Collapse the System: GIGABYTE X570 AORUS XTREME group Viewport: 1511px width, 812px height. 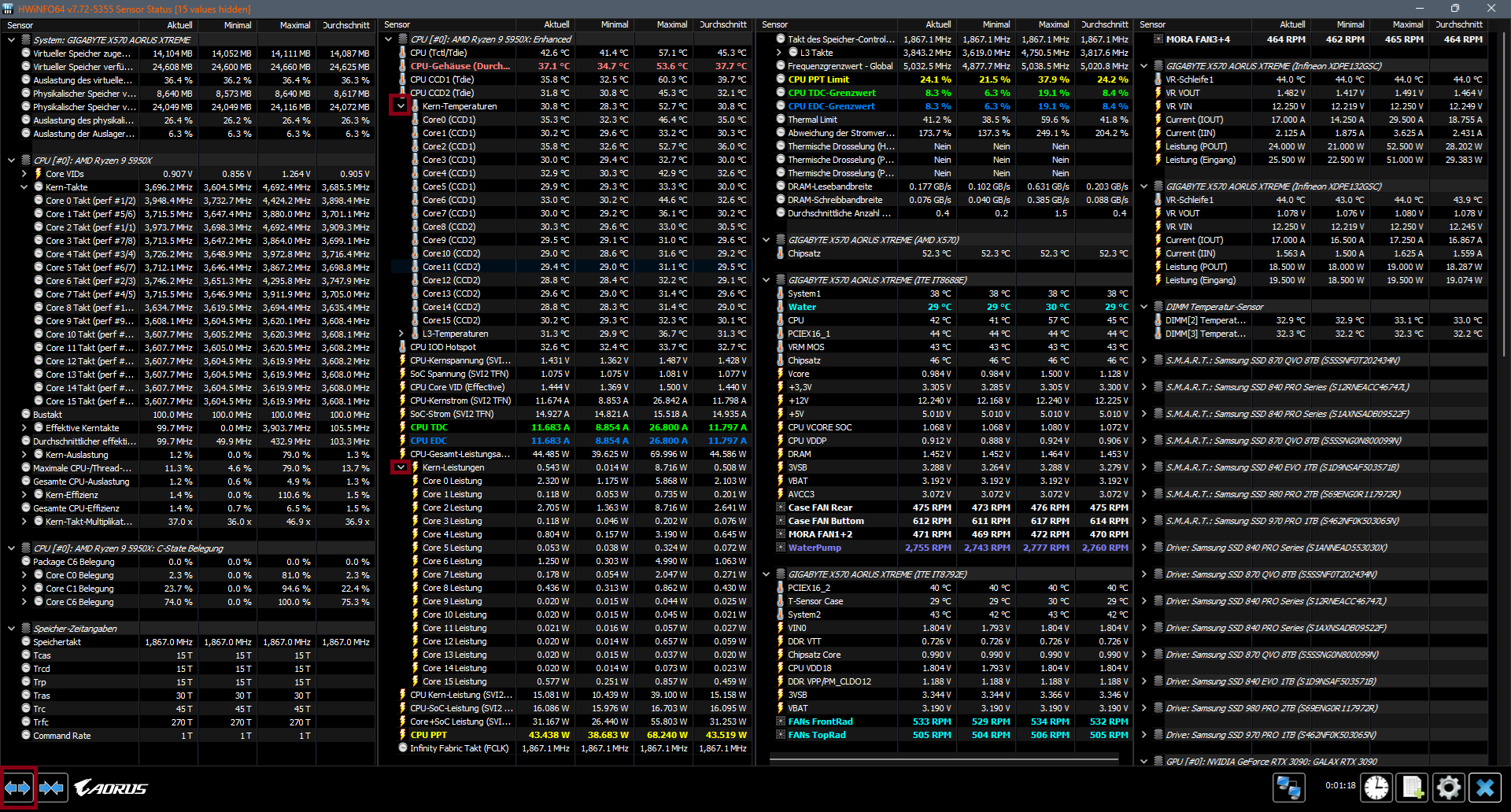pos(11,40)
